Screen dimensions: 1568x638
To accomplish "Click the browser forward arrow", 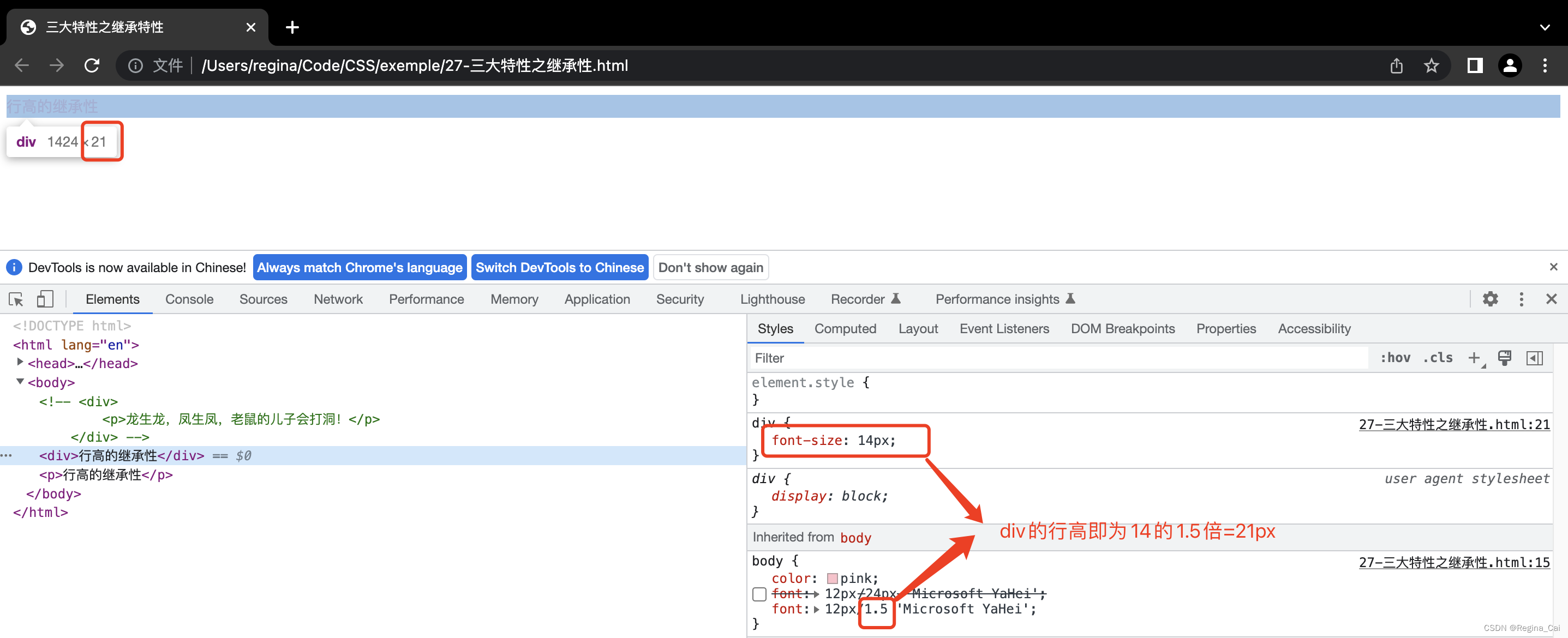I will click(57, 65).
